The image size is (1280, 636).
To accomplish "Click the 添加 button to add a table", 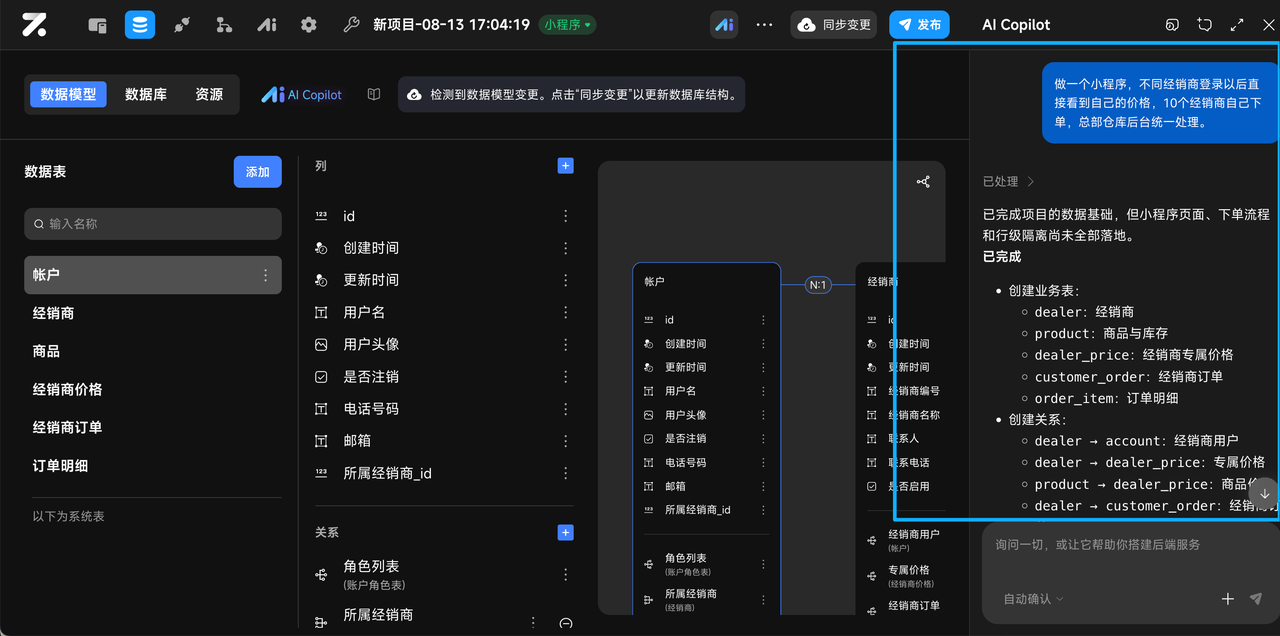I will coord(258,172).
